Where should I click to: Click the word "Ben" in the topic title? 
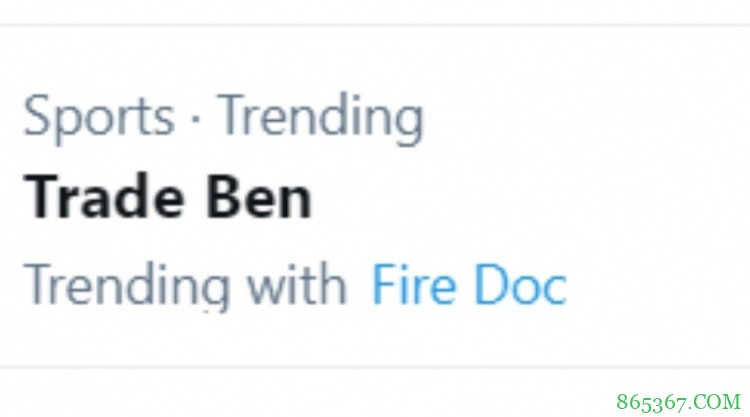tap(259, 198)
